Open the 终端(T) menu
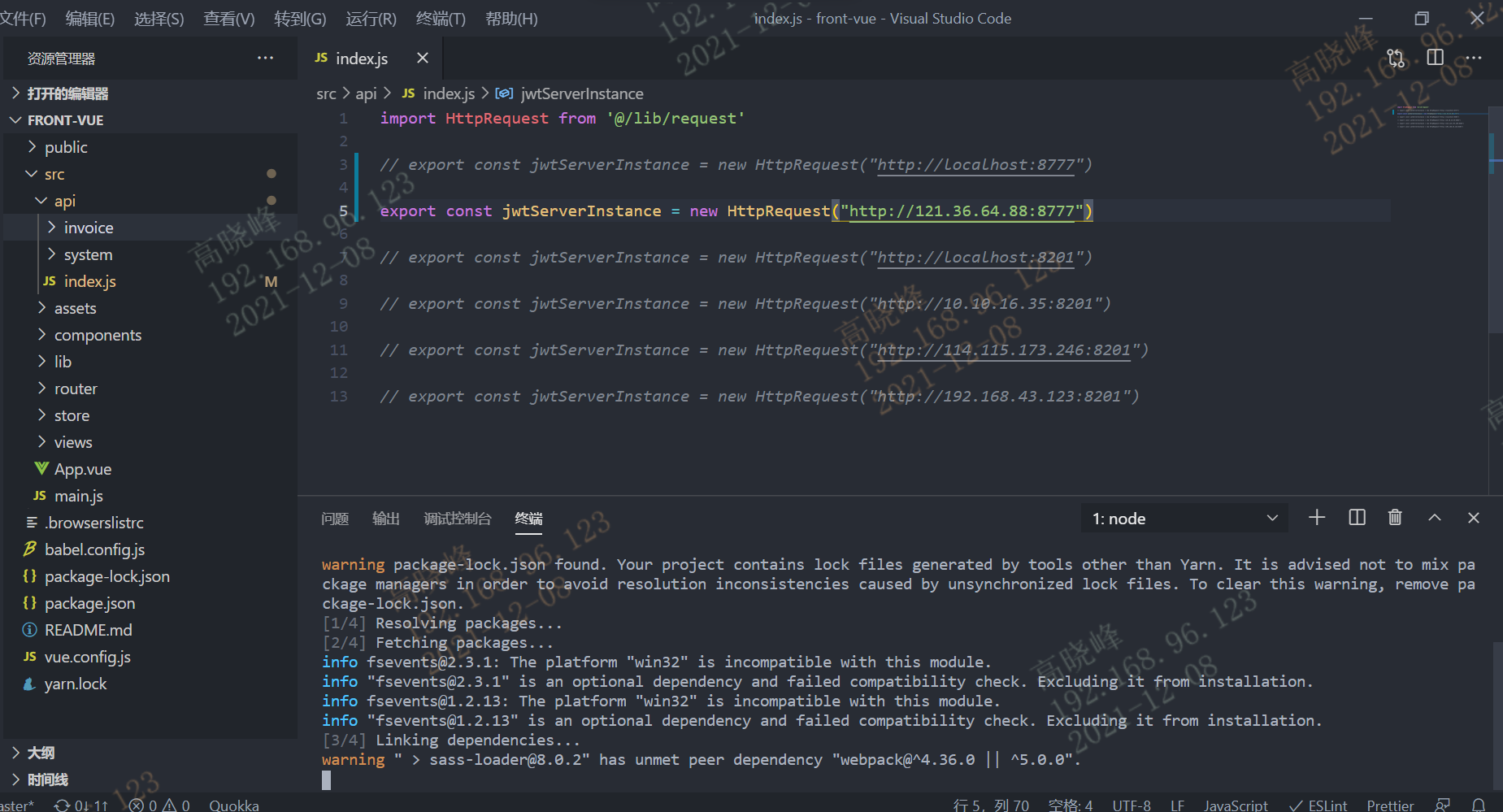Screen dimensions: 1503x812 pos(441,19)
